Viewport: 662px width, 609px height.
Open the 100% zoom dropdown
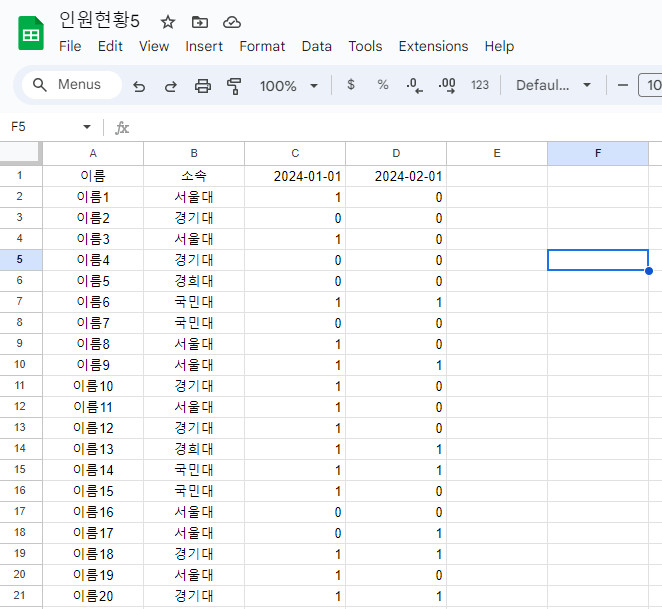(x=289, y=86)
